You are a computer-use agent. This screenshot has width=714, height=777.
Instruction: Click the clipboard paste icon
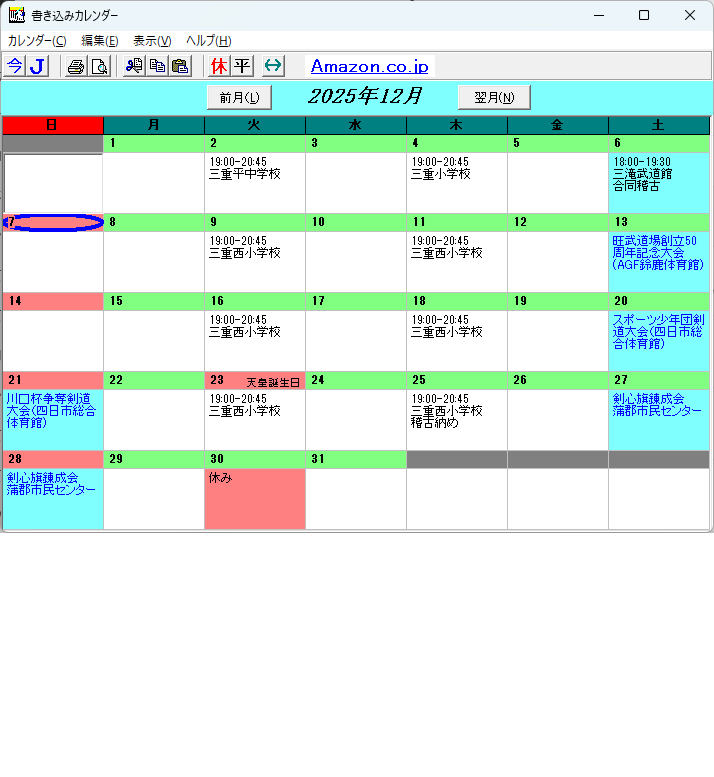(x=180, y=66)
